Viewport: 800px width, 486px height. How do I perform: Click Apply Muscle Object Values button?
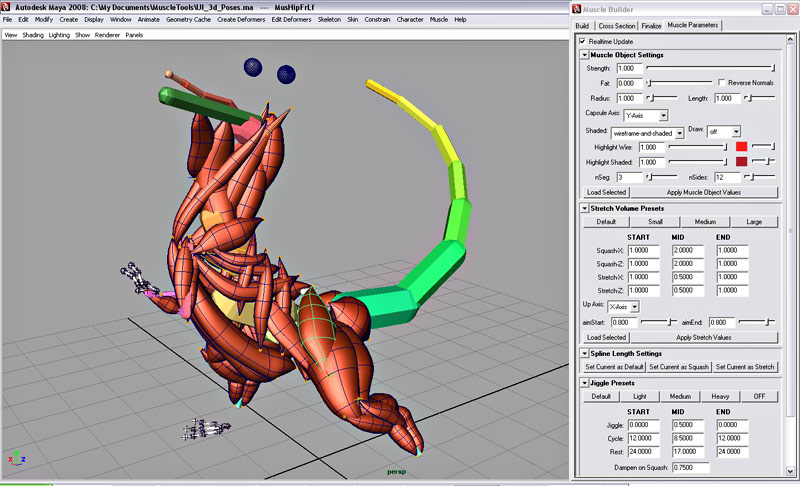704,192
